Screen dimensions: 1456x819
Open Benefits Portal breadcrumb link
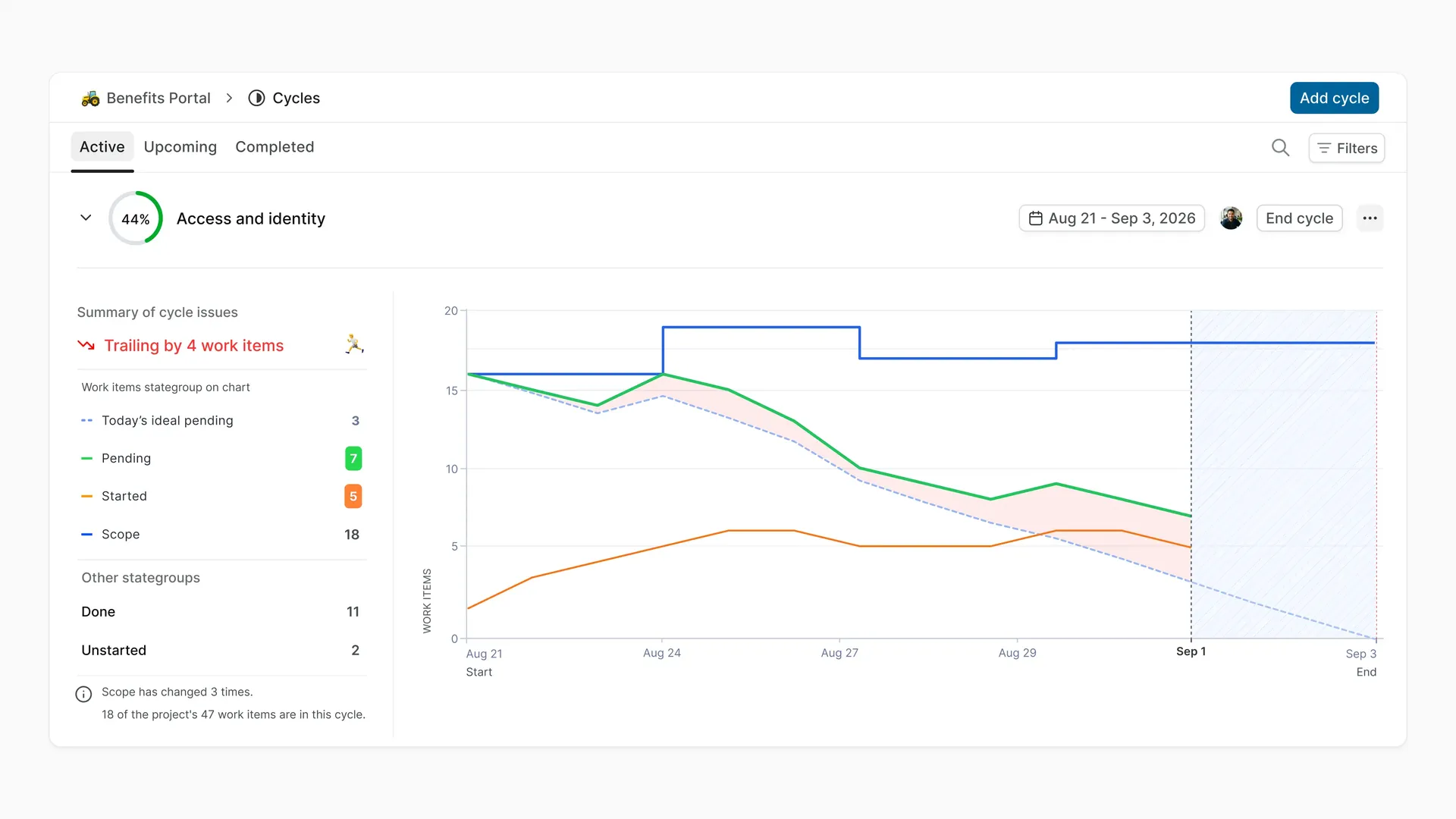tap(158, 99)
